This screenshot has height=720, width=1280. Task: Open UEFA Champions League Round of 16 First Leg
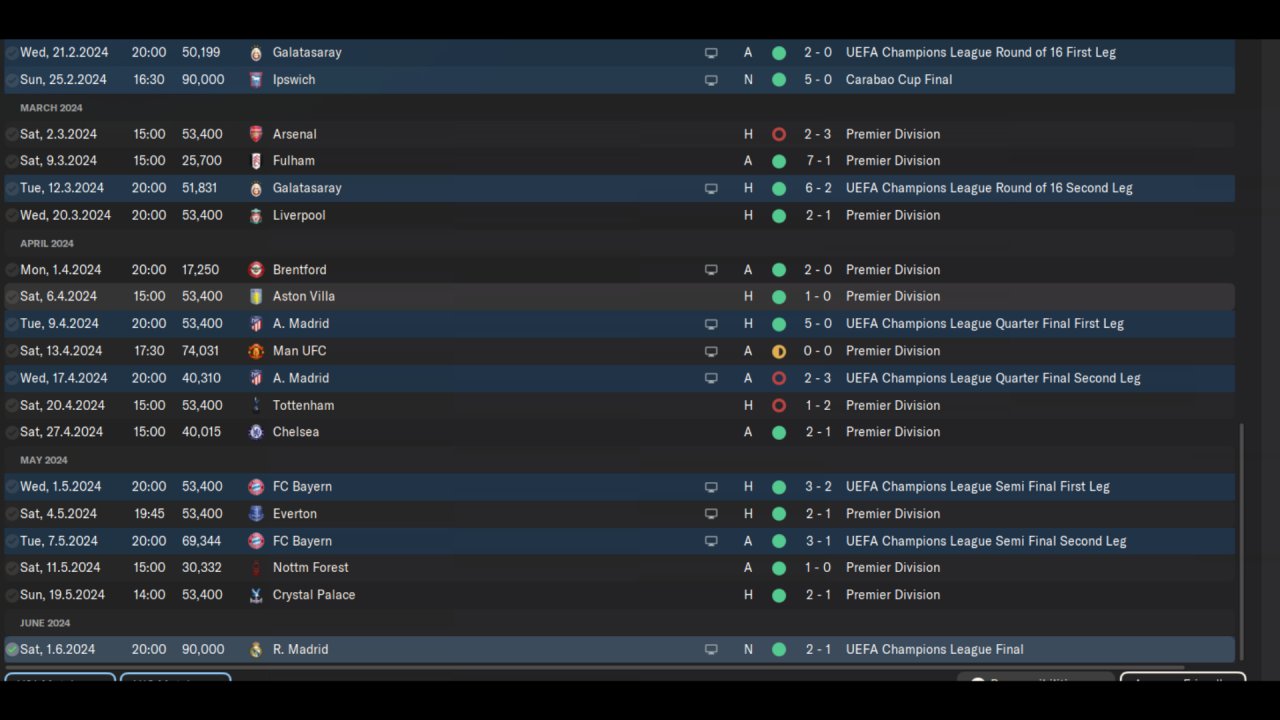point(981,52)
